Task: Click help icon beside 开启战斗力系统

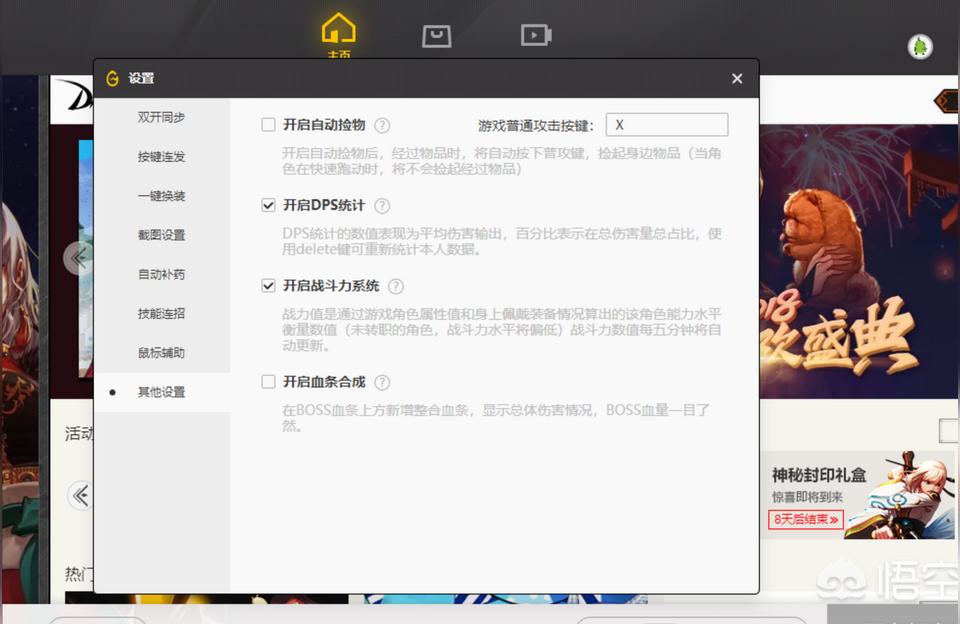Action: point(396,287)
